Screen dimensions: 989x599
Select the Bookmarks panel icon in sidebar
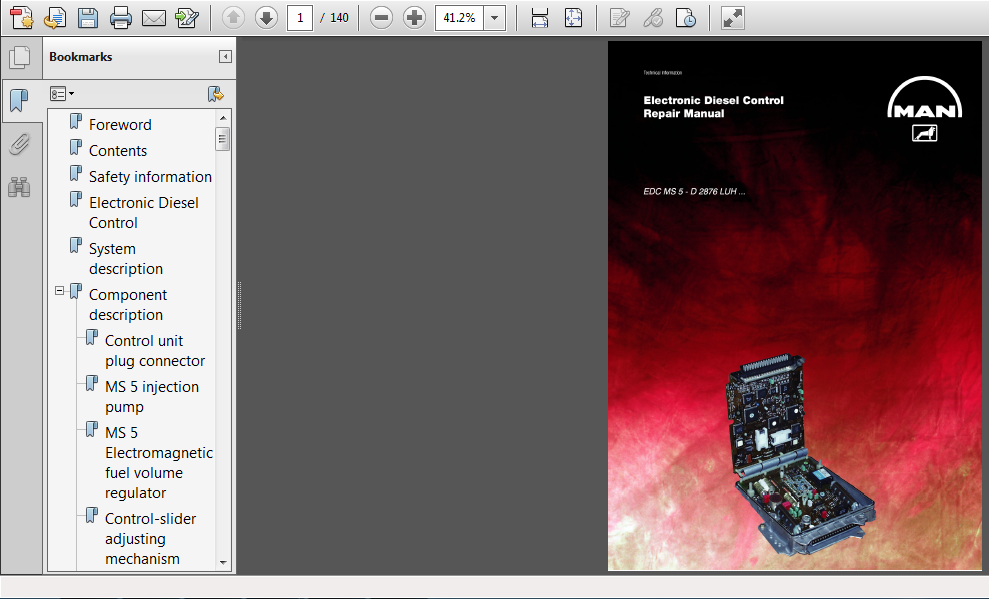click(x=20, y=100)
